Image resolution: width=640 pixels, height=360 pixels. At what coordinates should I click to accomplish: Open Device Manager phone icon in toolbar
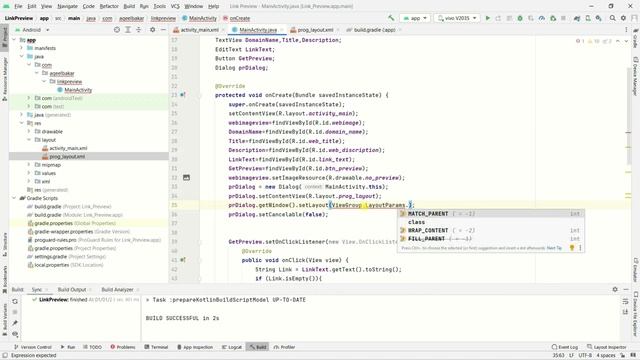(588, 18)
